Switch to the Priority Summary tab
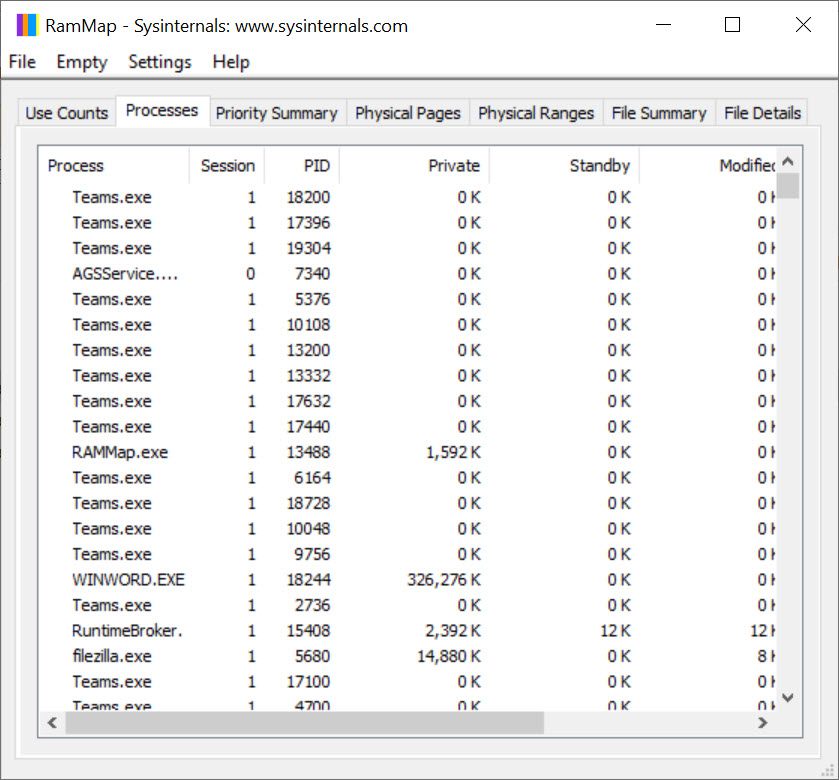Viewport: 839px width, 780px height. (x=277, y=113)
